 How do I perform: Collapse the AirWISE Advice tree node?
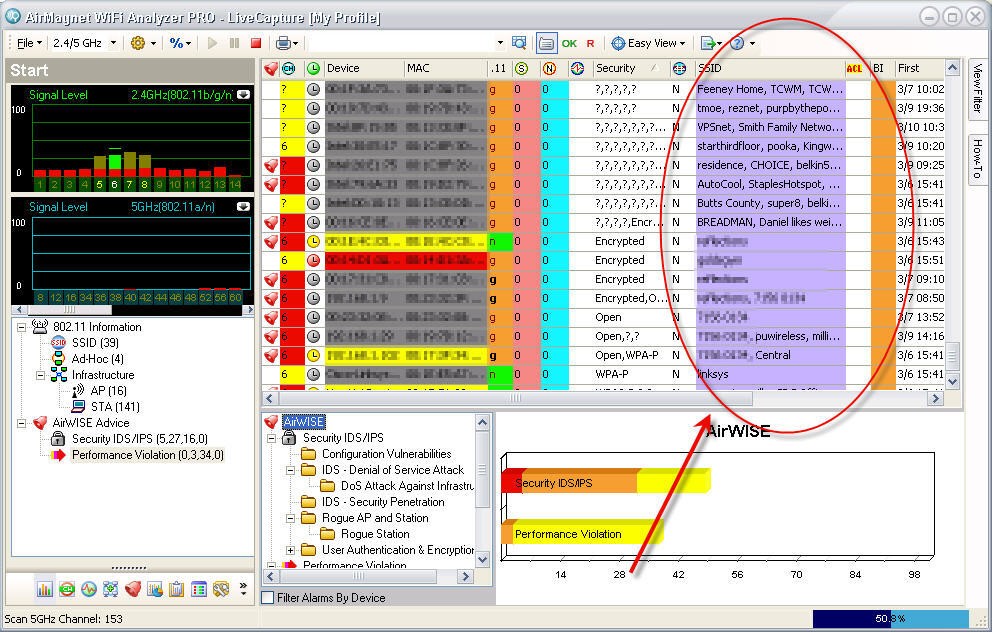coord(22,423)
